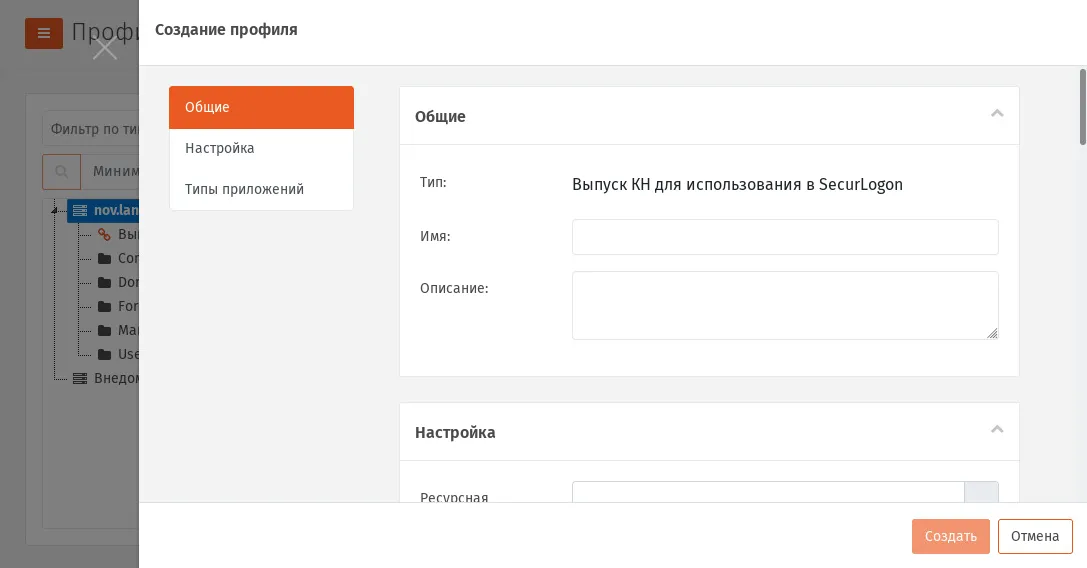The width and height of the screenshot is (1087, 568).
Task: Click the Отмена button
Action: [x=1035, y=536]
